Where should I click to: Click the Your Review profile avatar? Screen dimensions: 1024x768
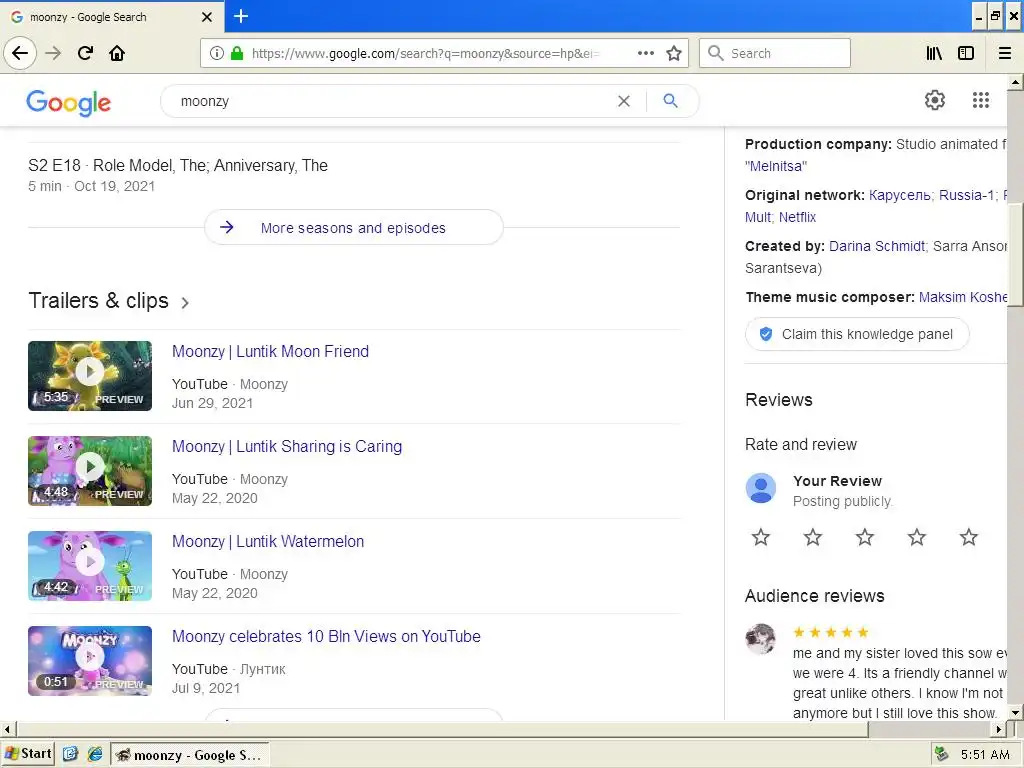761,488
